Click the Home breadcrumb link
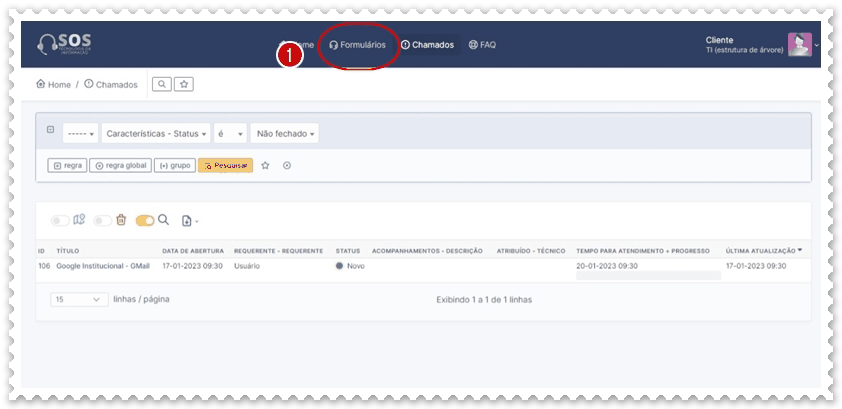Viewport: 842px width, 409px height. [x=54, y=85]
